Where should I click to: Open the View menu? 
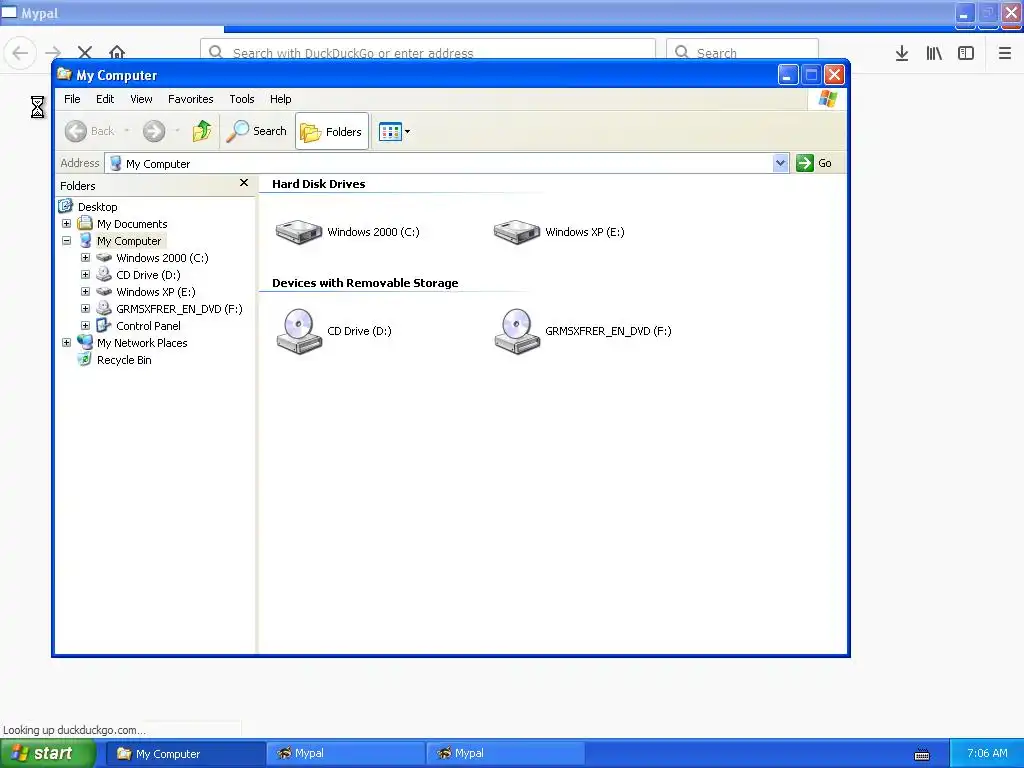point(141,99)
